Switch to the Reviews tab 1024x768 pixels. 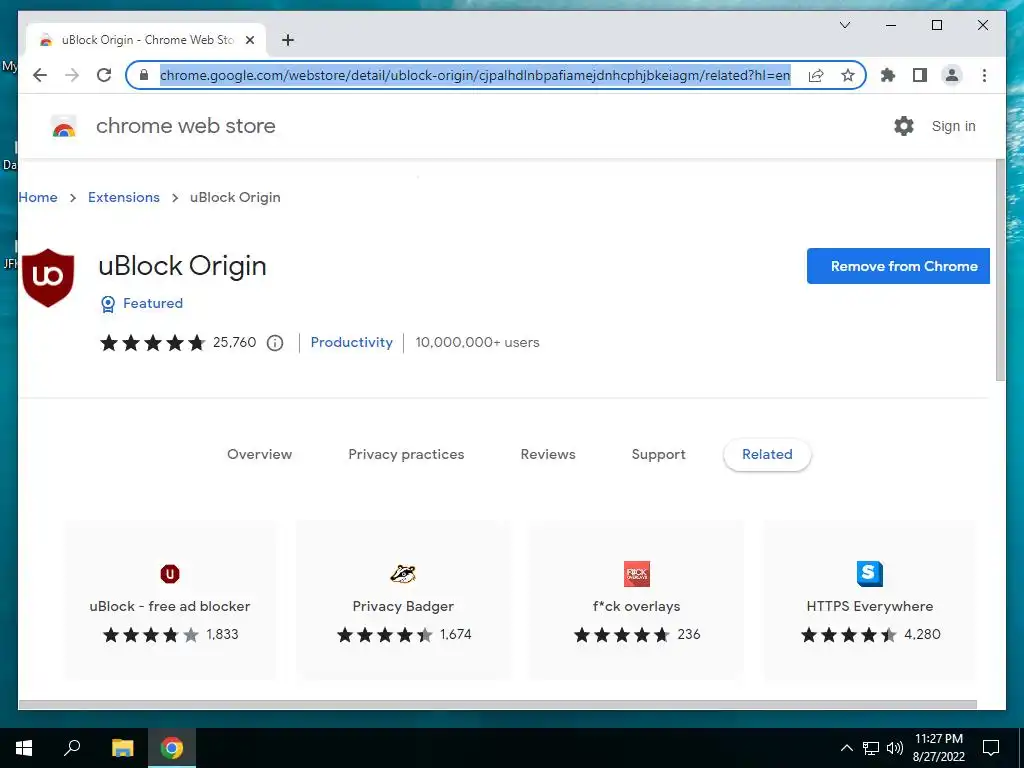coord(548,455)
